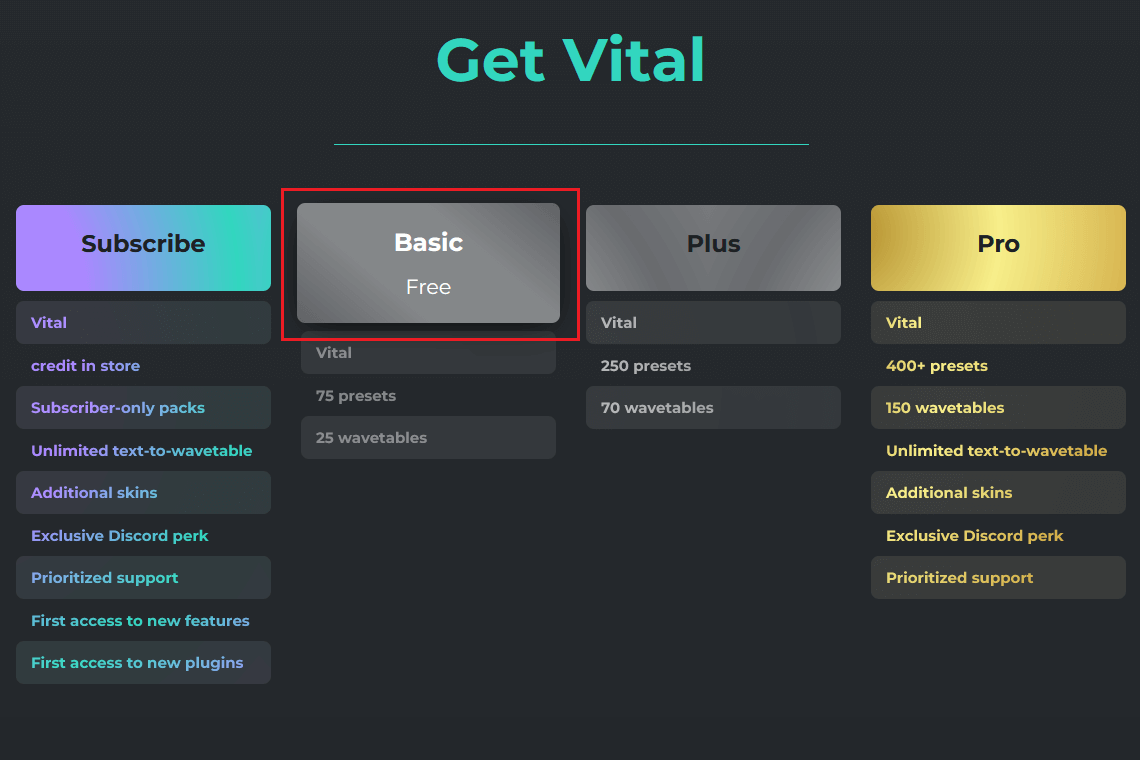
Task: Select First access to new plugins
Action: pos(143,663)
